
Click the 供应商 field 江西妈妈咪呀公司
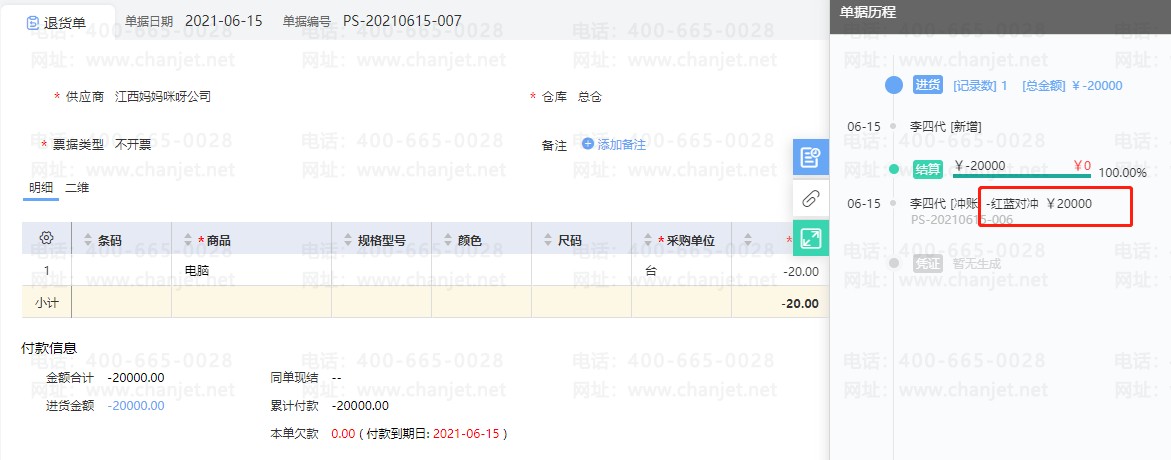163,96
